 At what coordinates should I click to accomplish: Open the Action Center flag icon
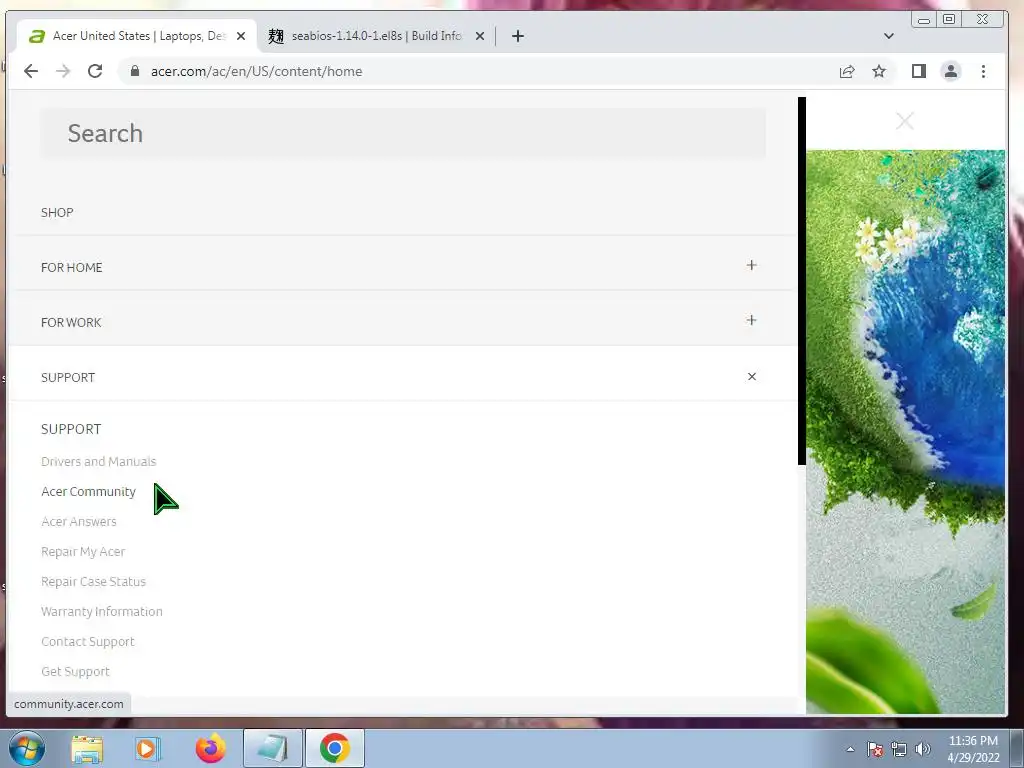click(875, 749)
